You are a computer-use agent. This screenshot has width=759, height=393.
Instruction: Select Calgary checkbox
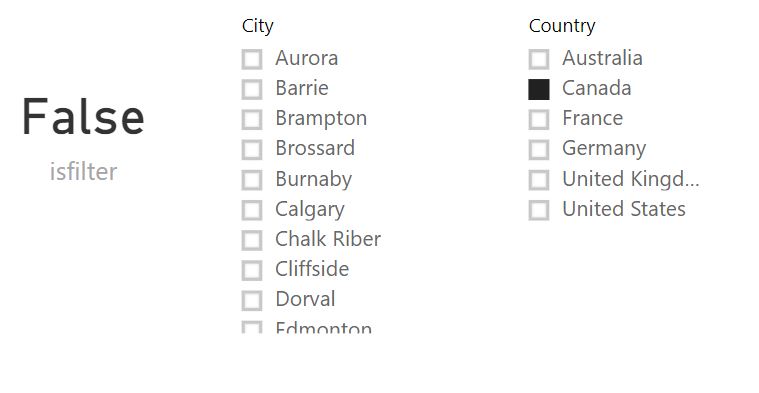click(x=252, y=210)
